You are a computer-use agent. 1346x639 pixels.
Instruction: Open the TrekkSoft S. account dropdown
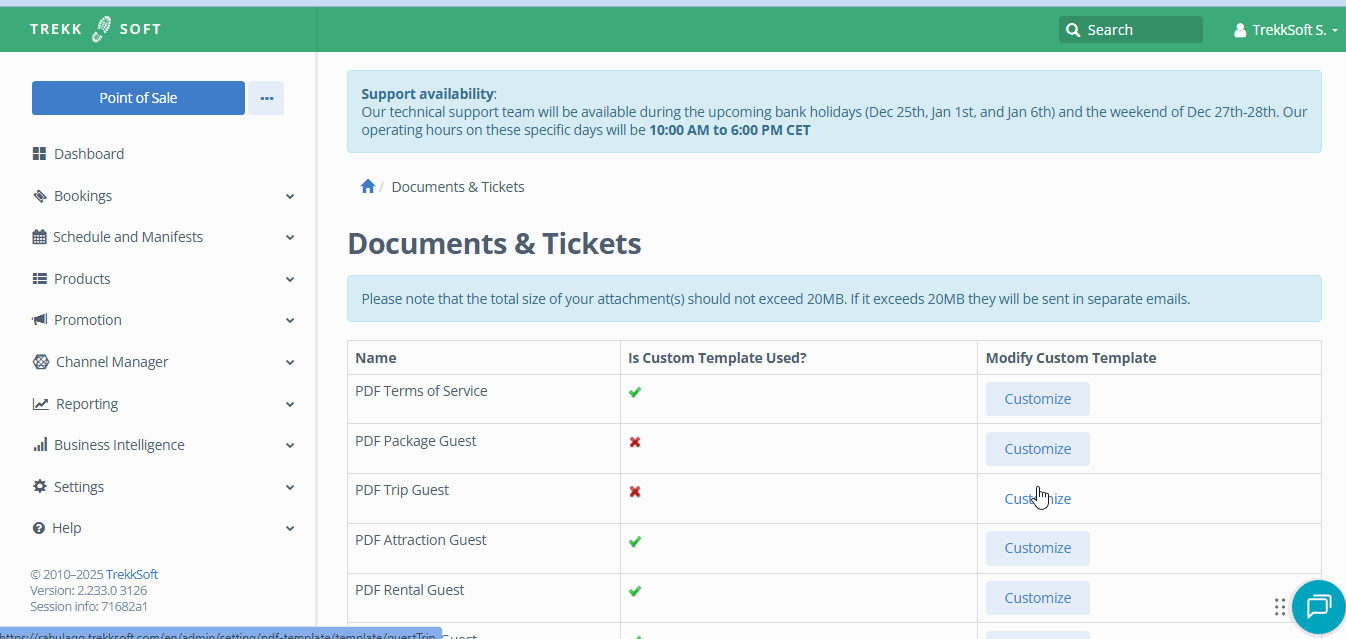click(1286, 29)
